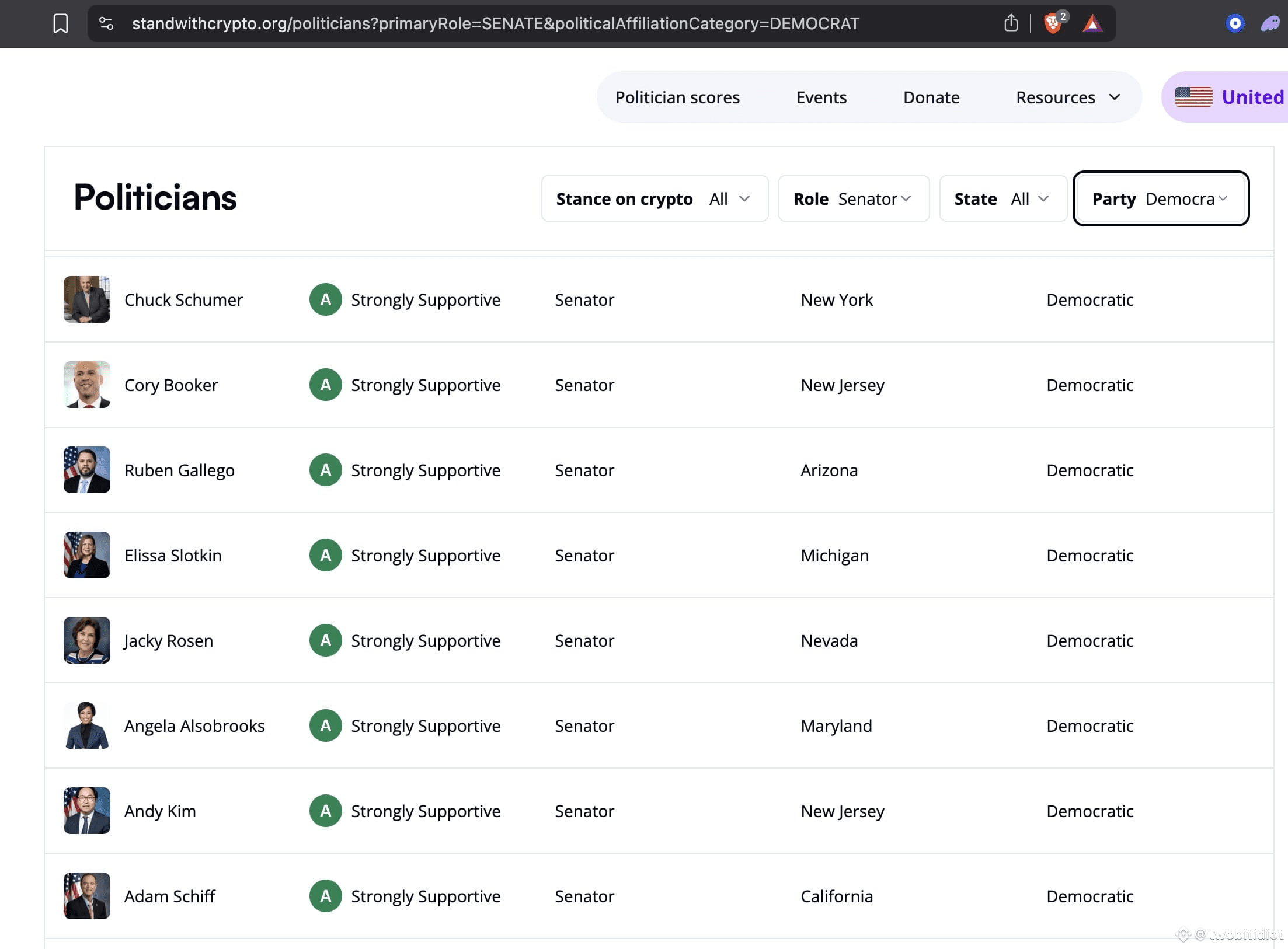The width and height of the screenshot is (1288, 949).
Task: Click "Maryland" state cell
Action: tap(836, 726)
